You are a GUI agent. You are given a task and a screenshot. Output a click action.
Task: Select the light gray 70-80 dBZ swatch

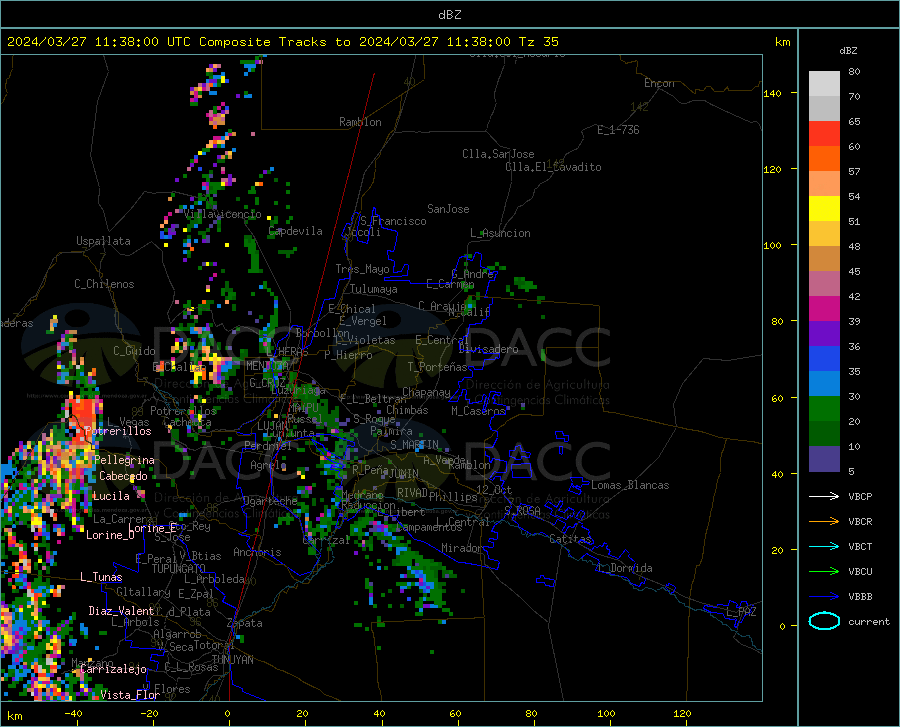824,83
